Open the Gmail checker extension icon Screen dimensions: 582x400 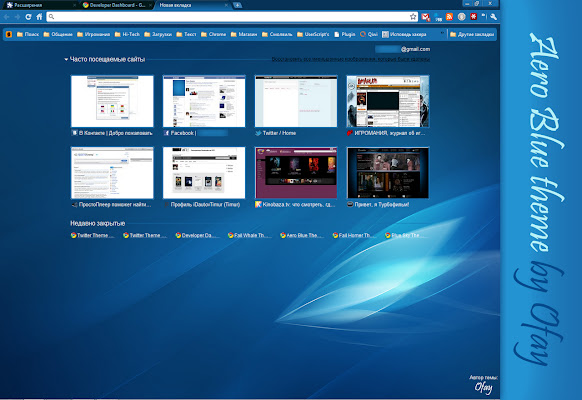(x=426, y=17)
